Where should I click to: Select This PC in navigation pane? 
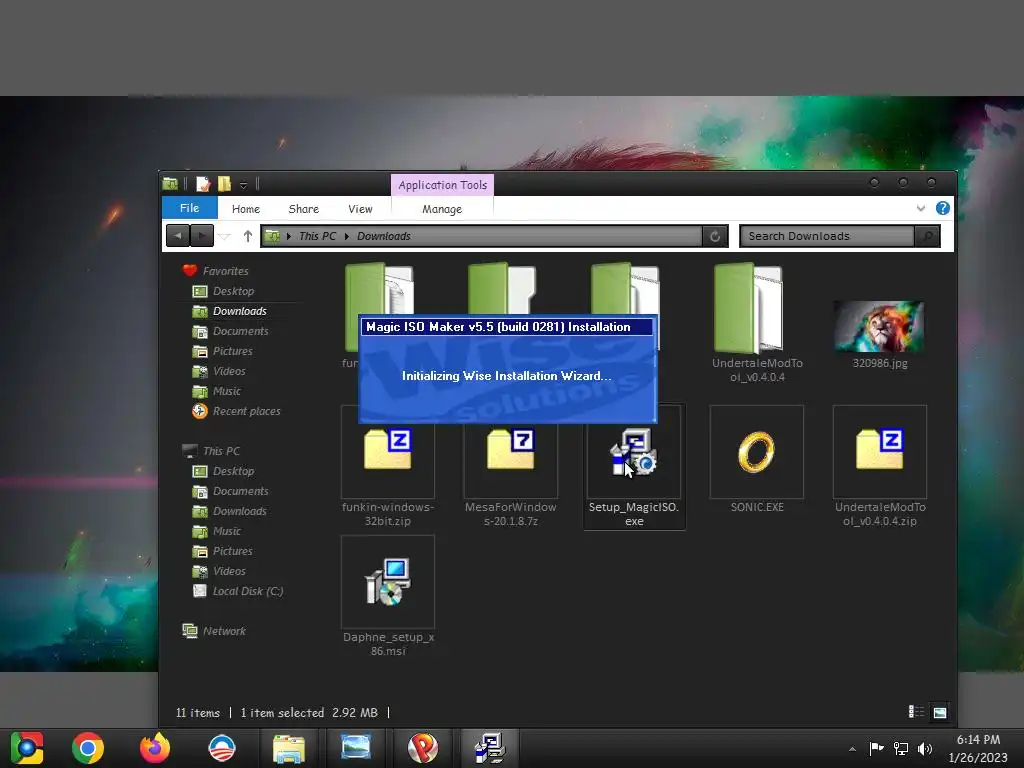[221, 451]
